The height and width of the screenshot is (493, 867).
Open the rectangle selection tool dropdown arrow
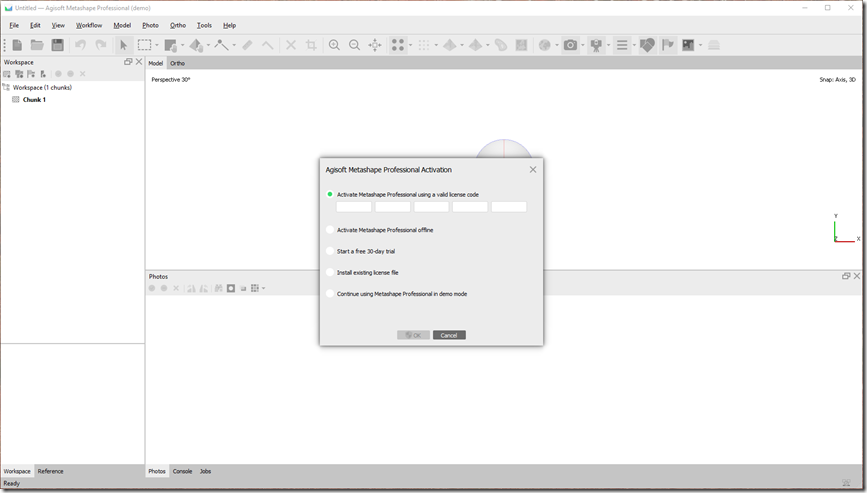(157, 46)
